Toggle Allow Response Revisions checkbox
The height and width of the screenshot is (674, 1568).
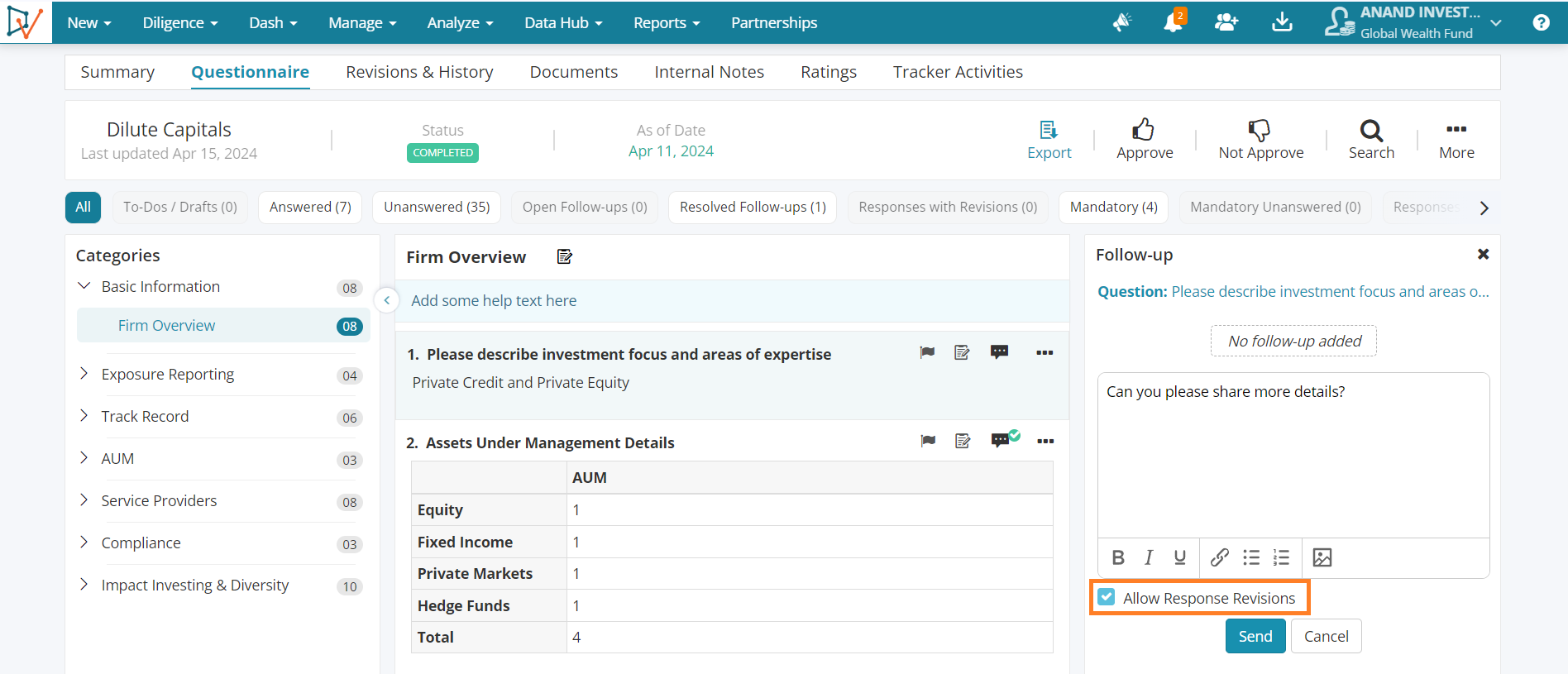(1107, 597)
